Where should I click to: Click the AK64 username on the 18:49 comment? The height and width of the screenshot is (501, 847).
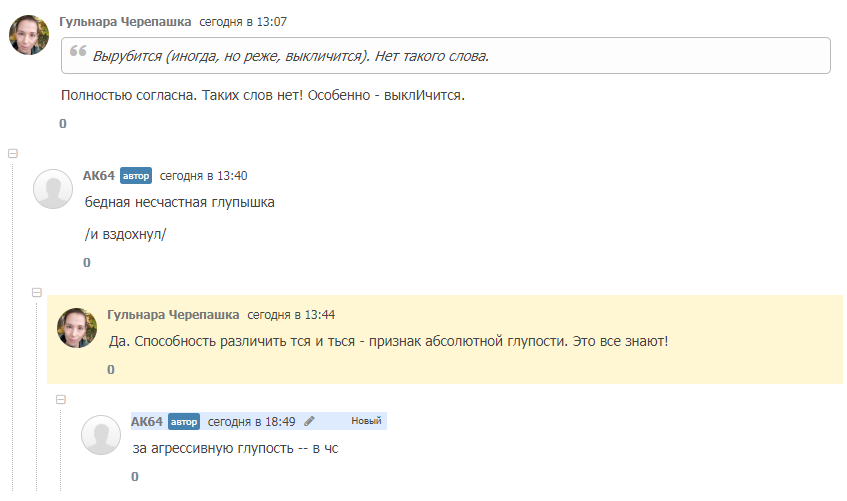[146, 421]
